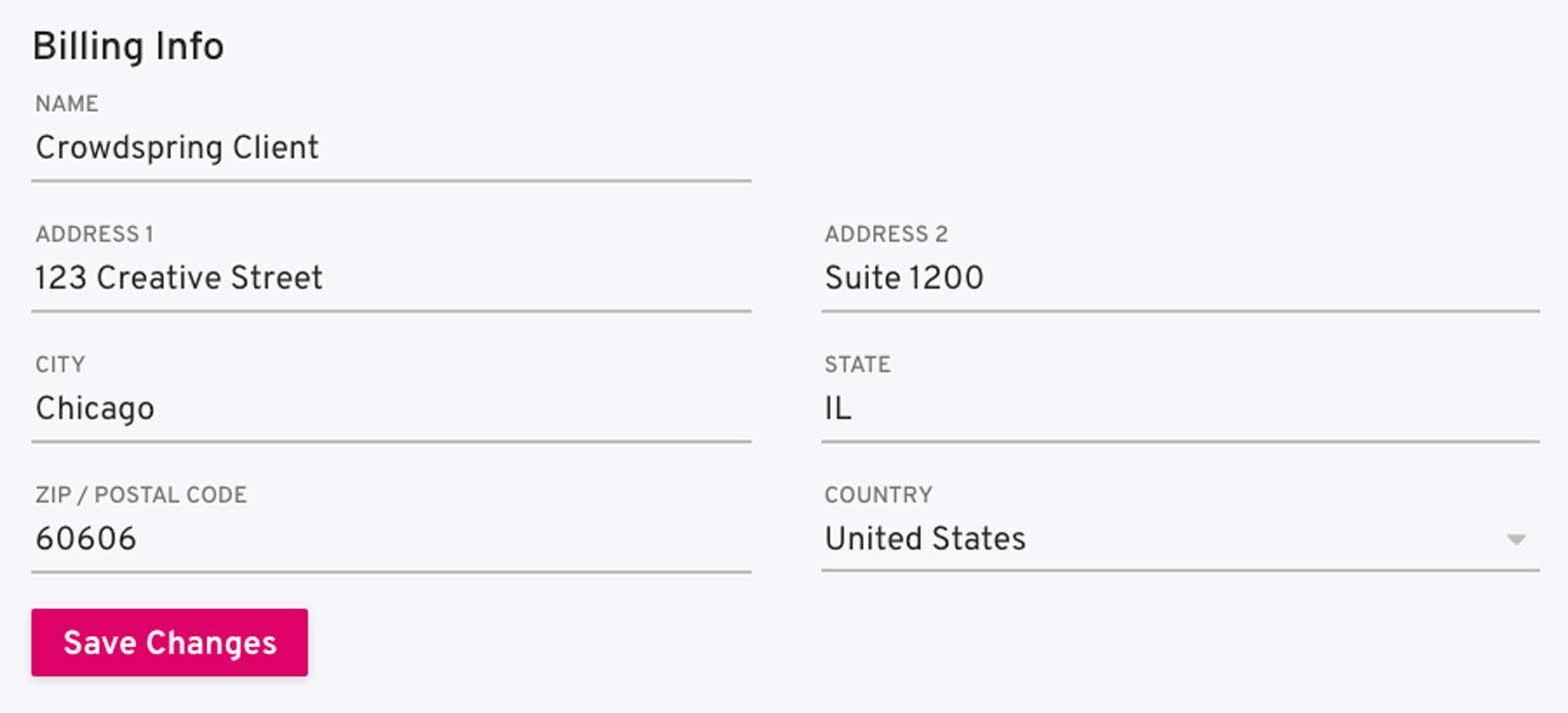Click the ADDRESS 1 label
Image resolution: width=1568 pixels, height=713 pixels.
94,235
